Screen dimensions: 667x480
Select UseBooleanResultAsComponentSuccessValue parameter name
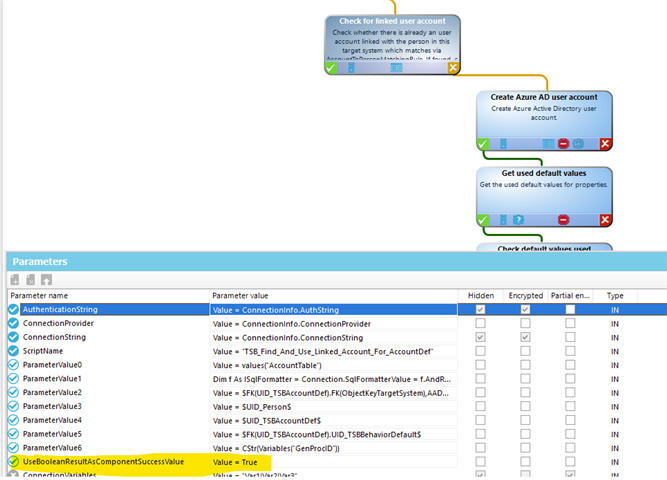(103, 462)
